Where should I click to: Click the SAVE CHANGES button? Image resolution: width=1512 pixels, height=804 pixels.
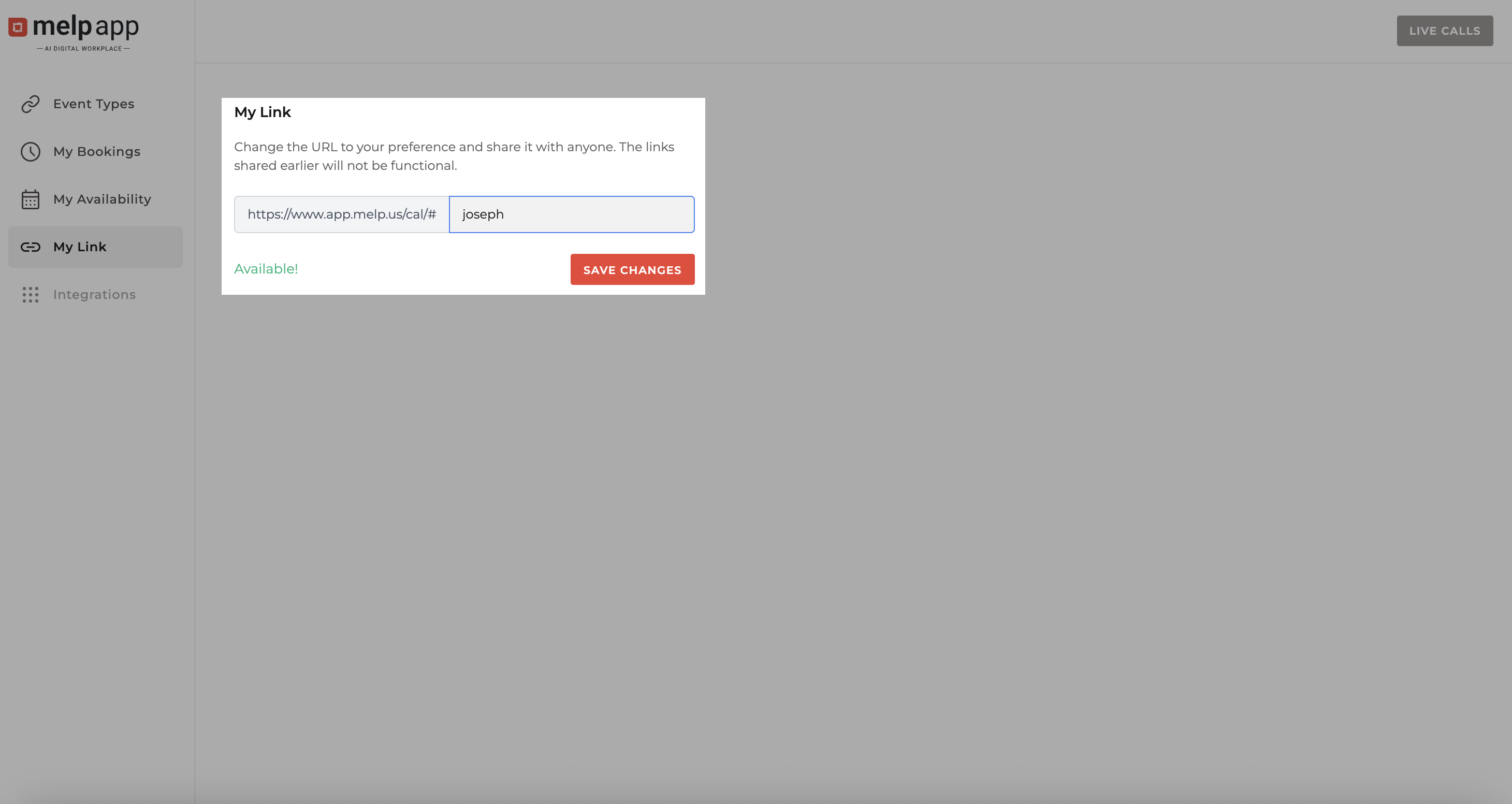[632, 269]
